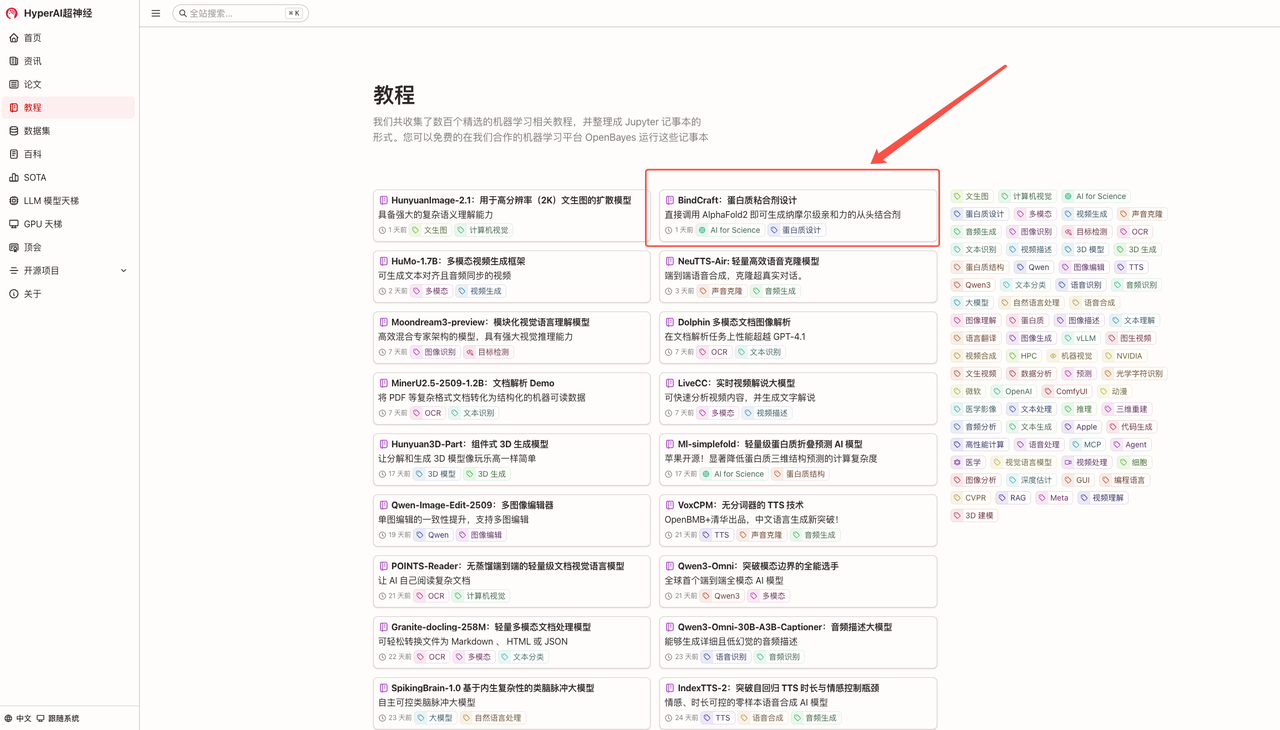Open the 关于 info page
1280x730 pixels.
pyautogui.click(x=33, y=294)
